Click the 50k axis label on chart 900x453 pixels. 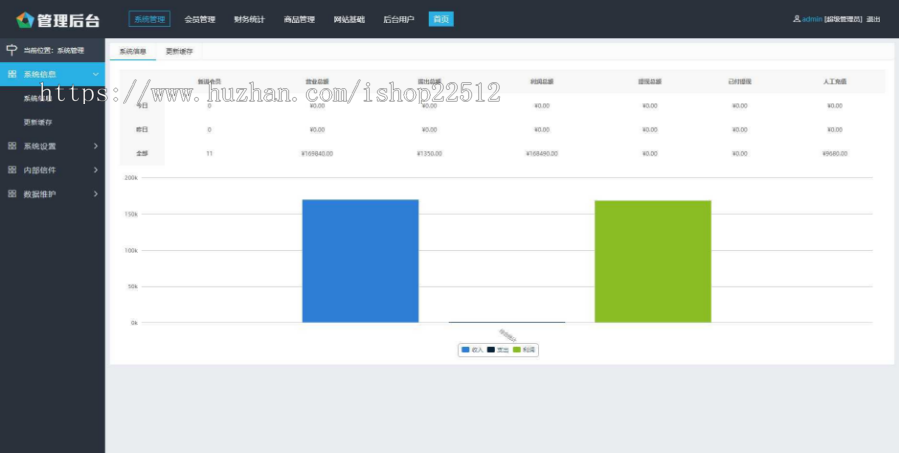(x=132, y=286)
